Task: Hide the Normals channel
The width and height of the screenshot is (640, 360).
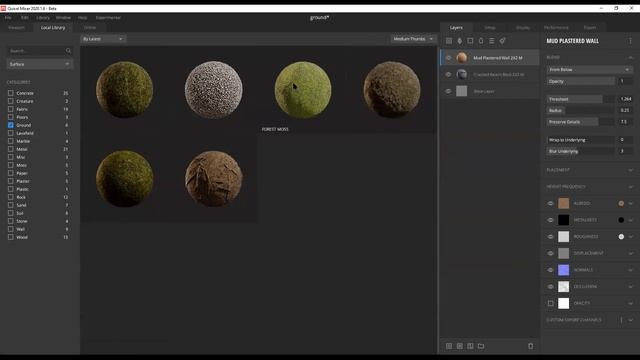Action: click(x=551, y=270)
